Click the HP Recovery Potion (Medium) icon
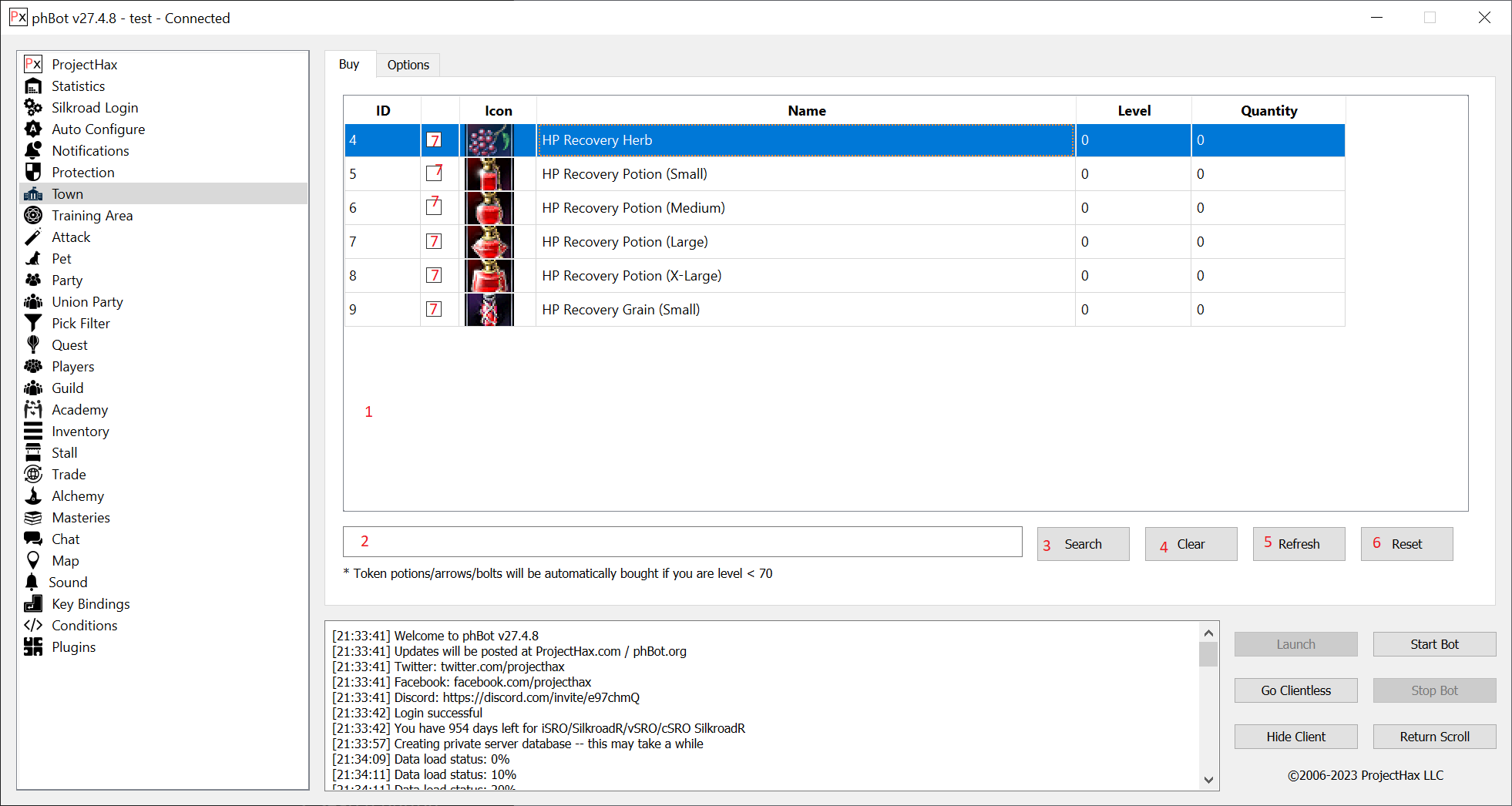The image size is (1512, 806). 489,208
